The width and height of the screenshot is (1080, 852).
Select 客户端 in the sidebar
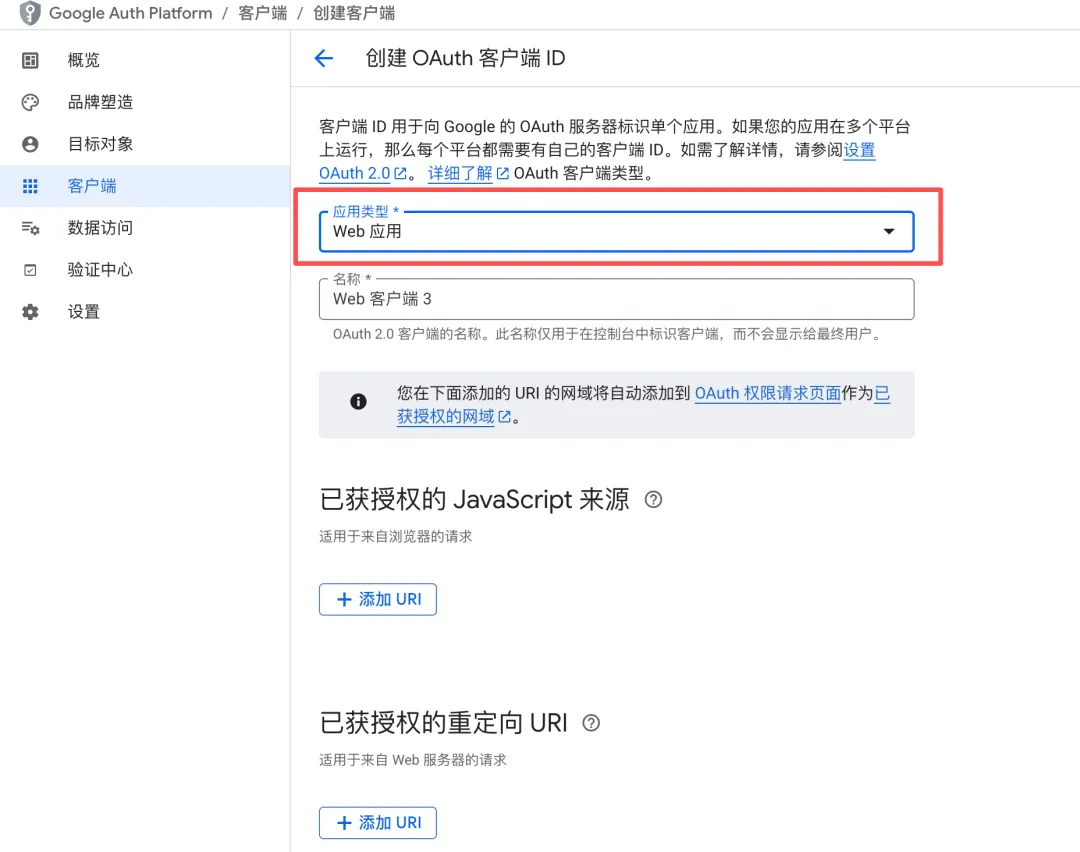145,186
